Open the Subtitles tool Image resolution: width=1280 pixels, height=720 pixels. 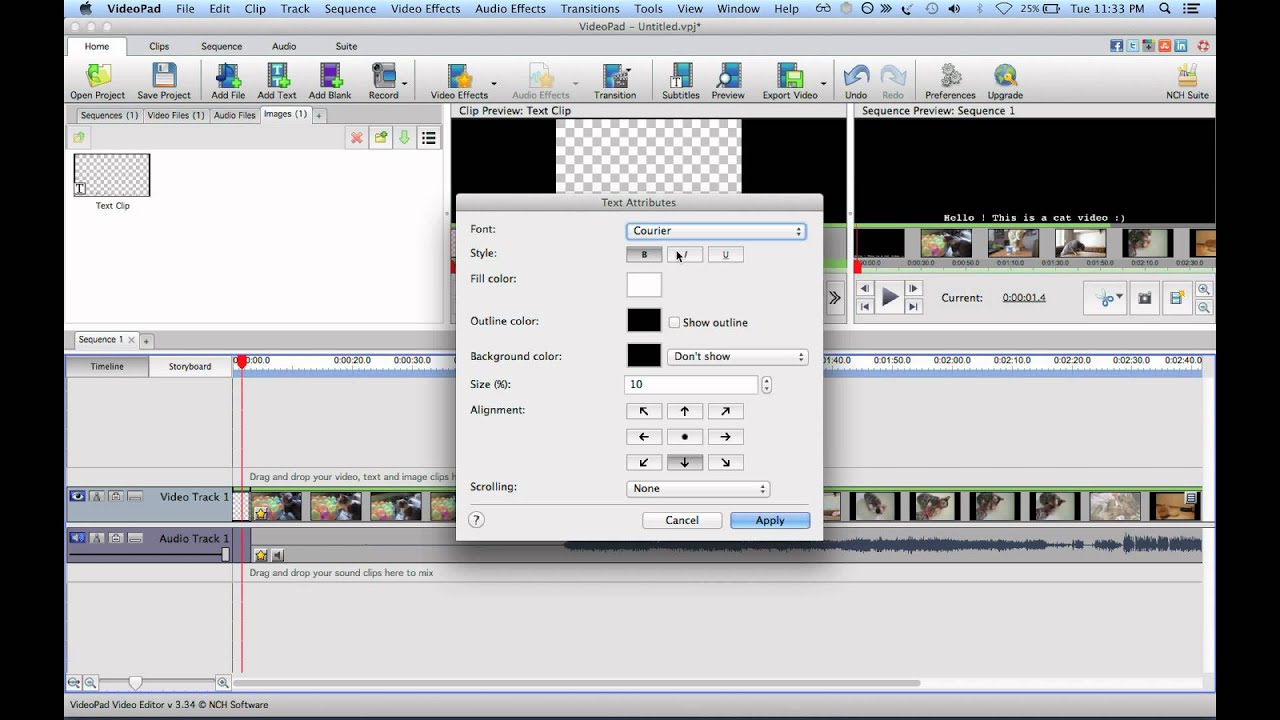[681, 82]
